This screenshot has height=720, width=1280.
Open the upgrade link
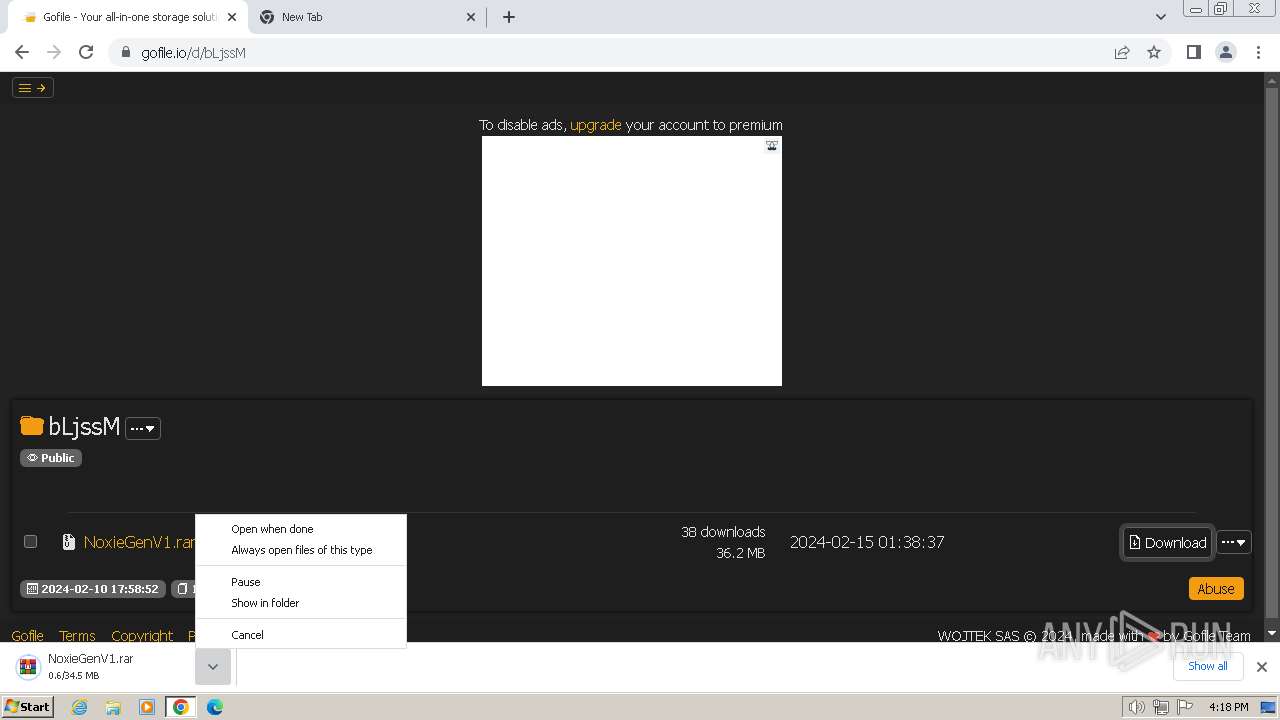click(596, 125)
